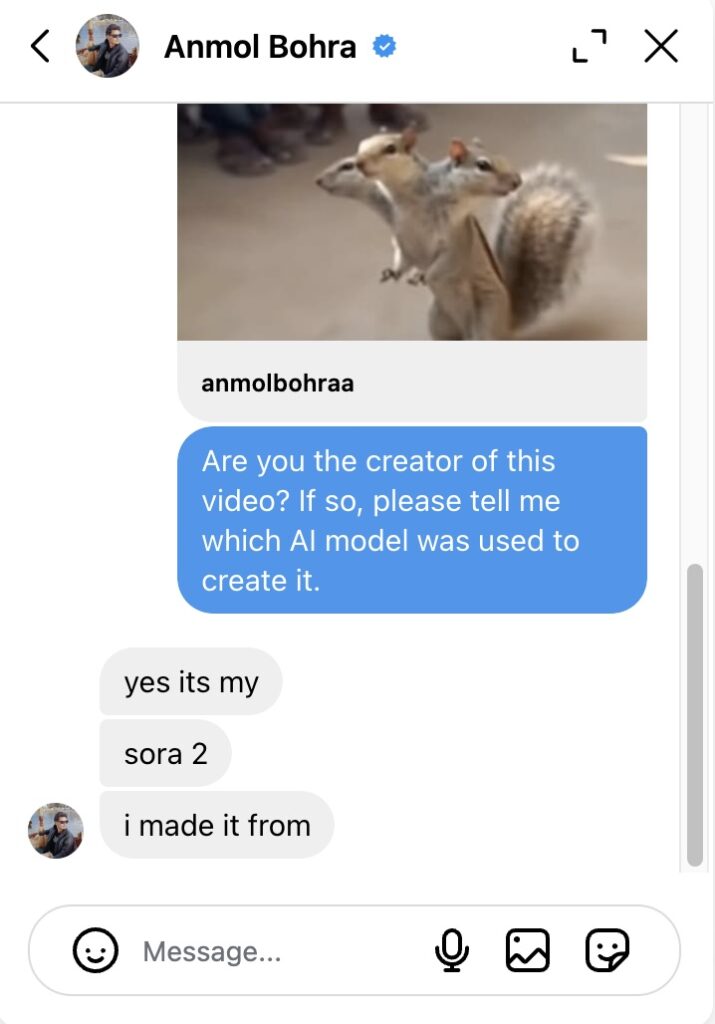
Task: Select the blue sent message bubble
Action: tap(412, 520)
